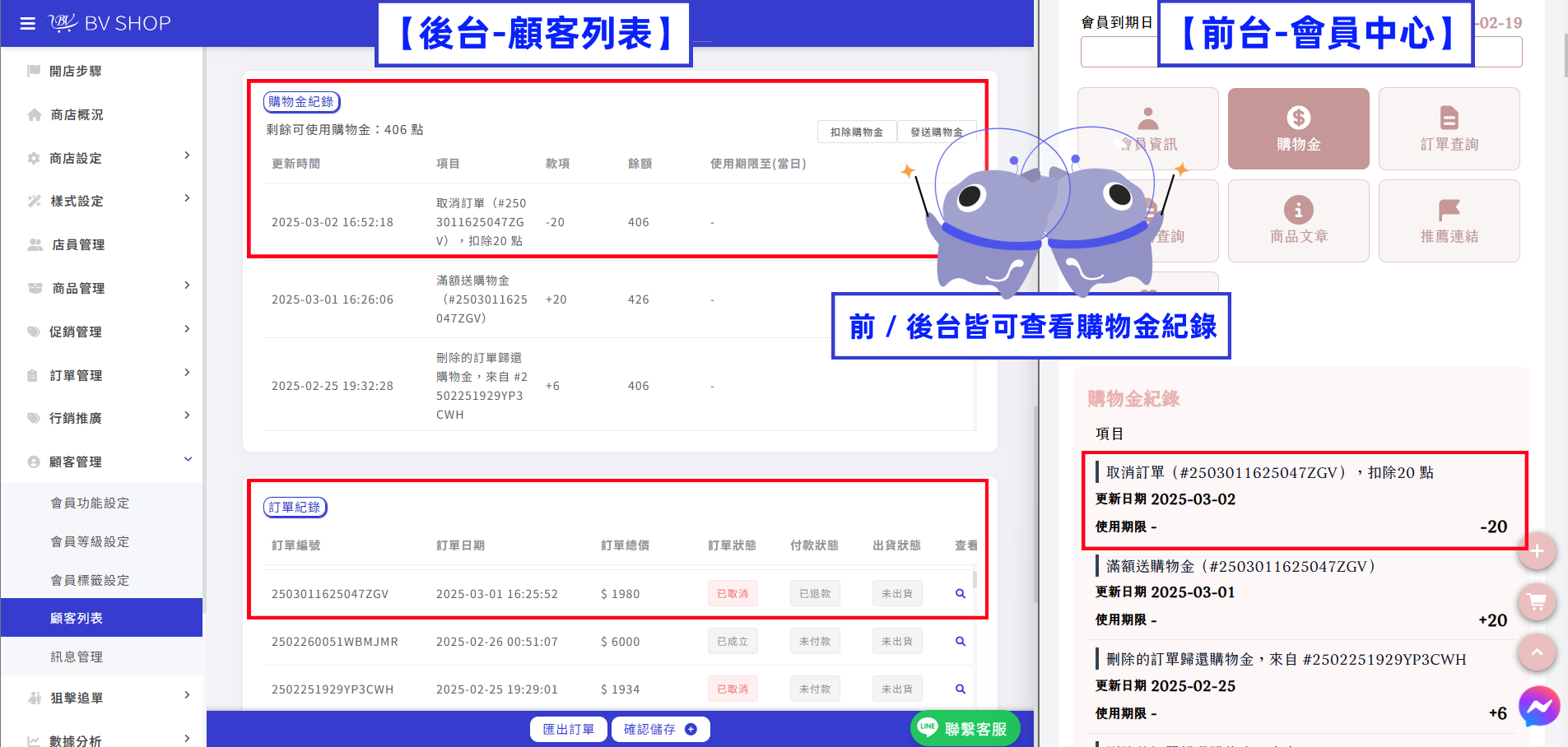Expand the 樣式設定 menu
The height and width of the screenshot is (747, 1568).
point(101,201)
